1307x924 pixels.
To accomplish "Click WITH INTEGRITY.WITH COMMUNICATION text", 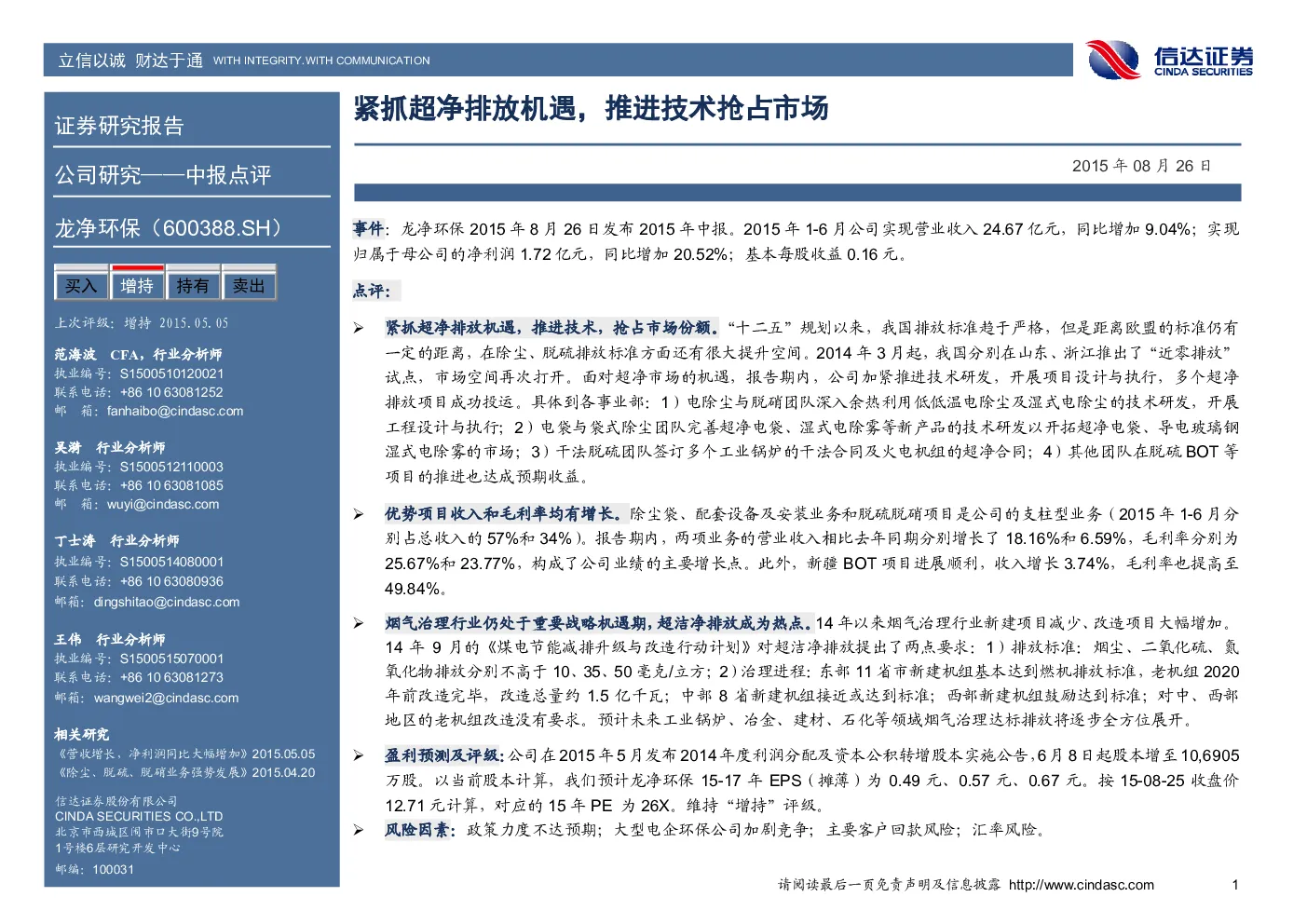I will click(321, 61).
